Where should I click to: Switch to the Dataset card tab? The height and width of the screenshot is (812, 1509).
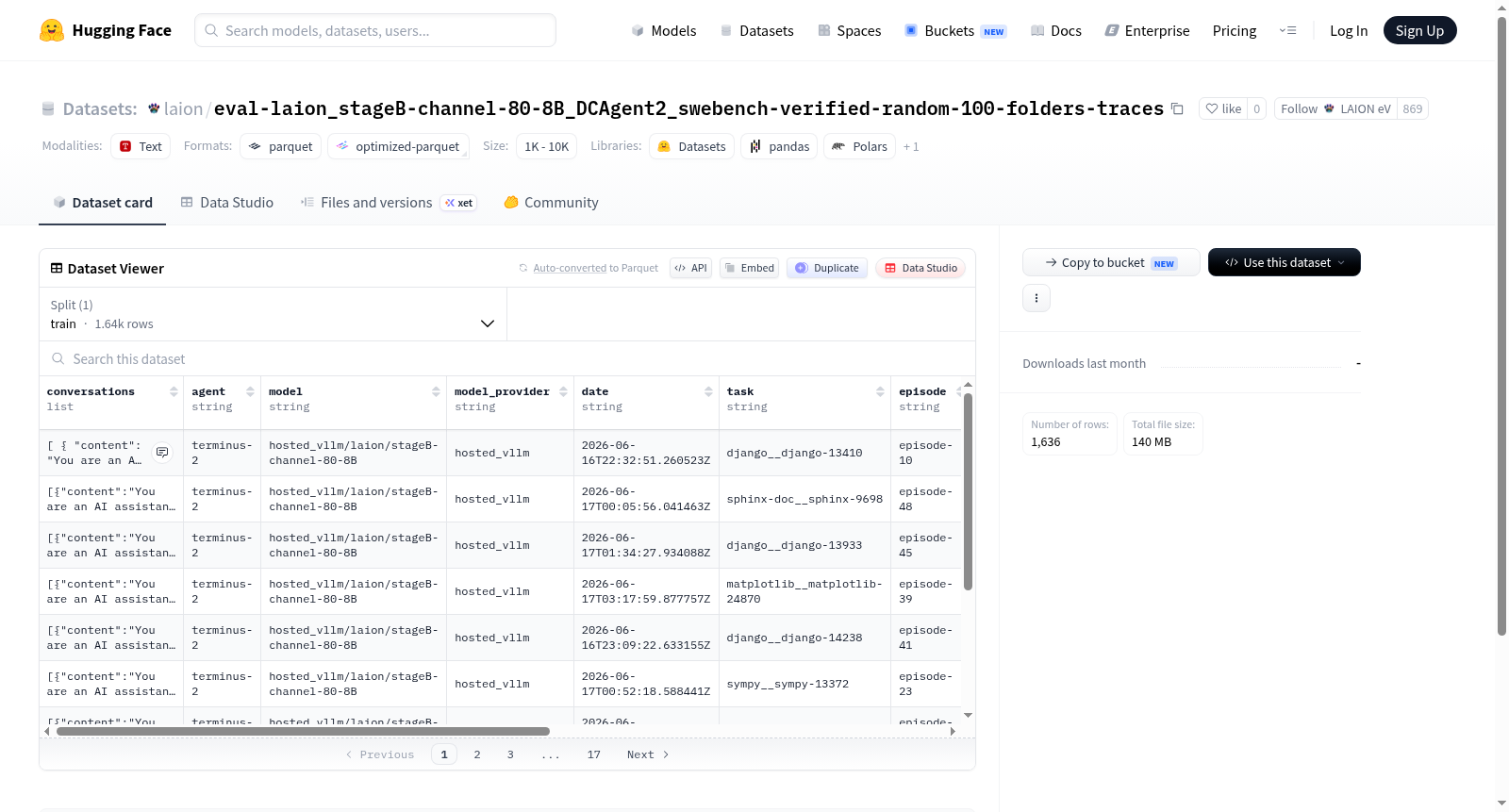[102, 202]
